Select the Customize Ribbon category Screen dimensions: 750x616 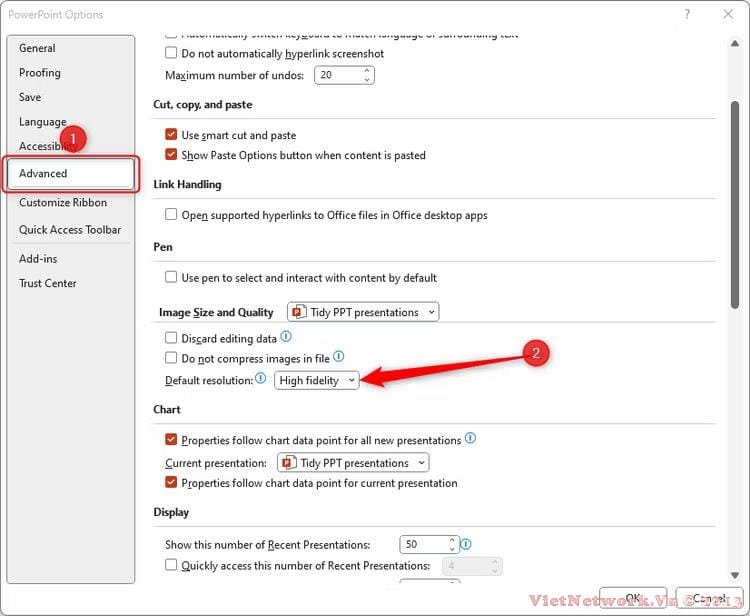pos(63,202)
